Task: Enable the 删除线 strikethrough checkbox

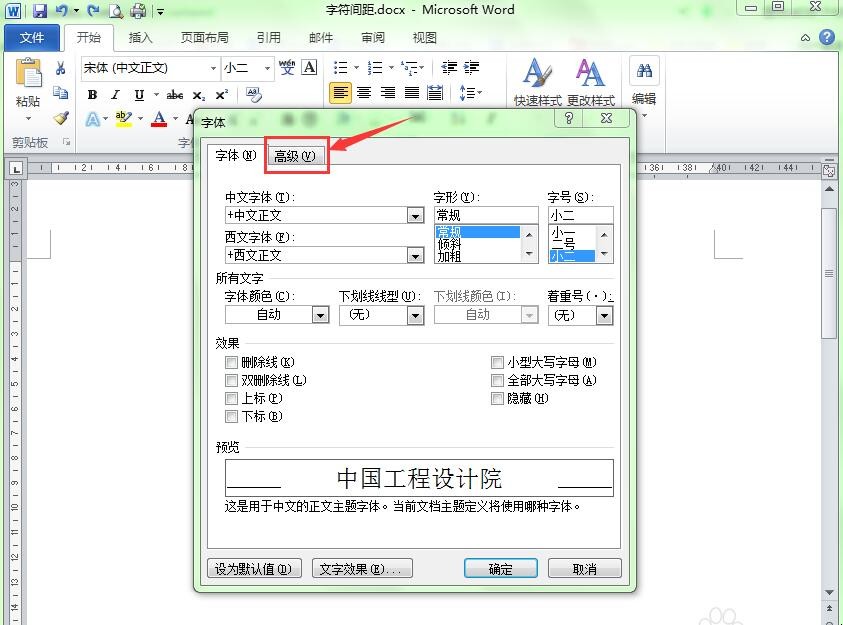Action: coord(232,362)
